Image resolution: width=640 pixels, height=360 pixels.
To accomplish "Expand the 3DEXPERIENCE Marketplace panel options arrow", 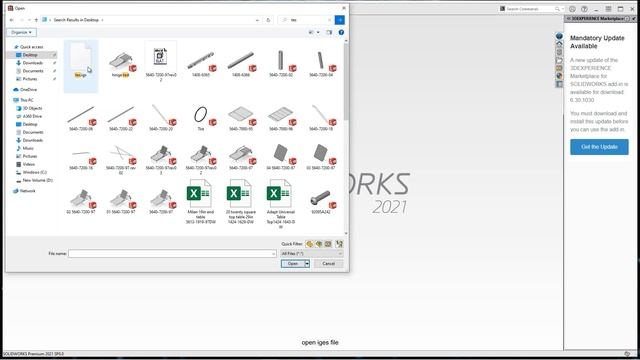I will point(627,19).
